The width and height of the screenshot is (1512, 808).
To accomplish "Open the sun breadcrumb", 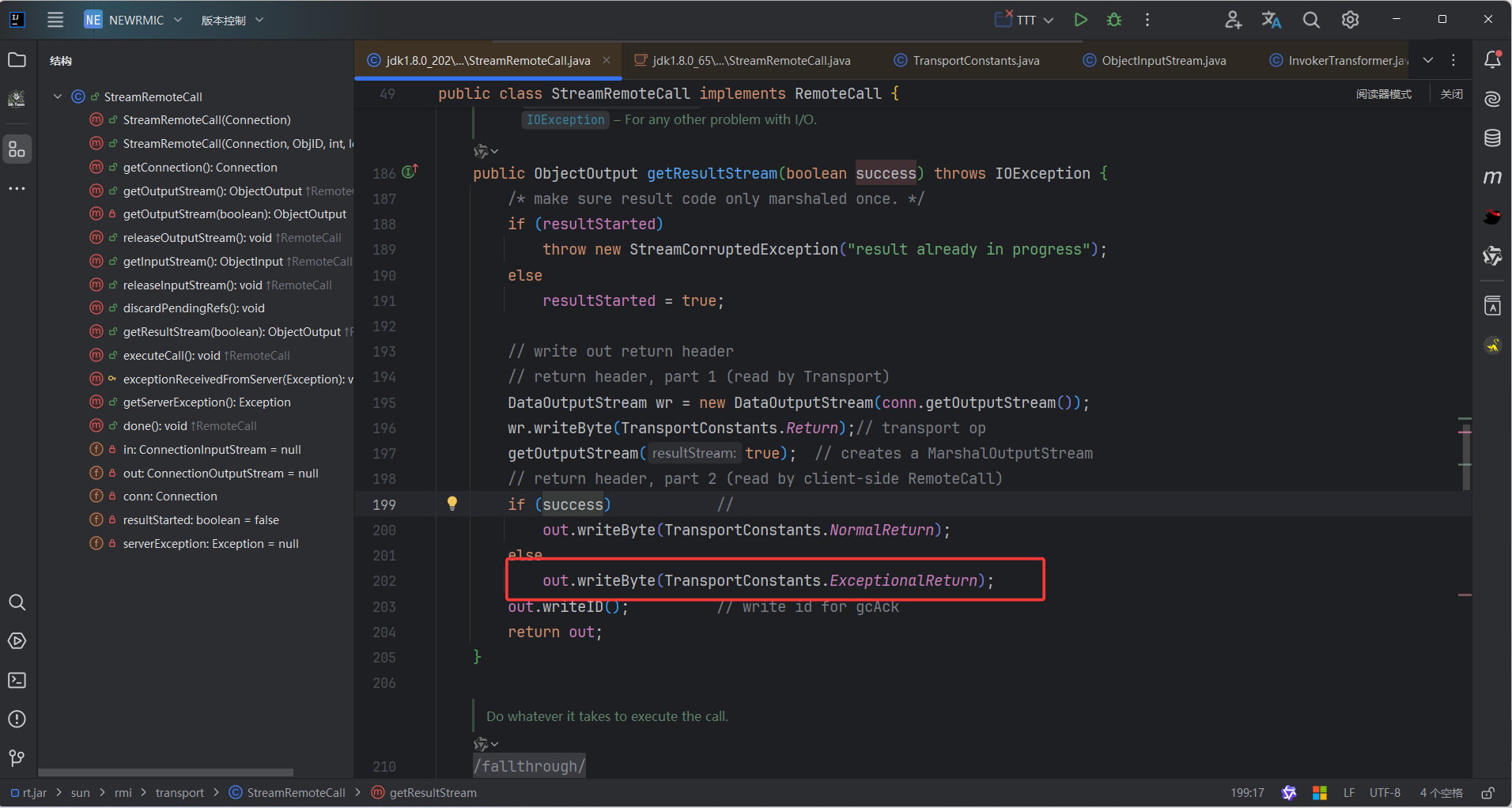I will coord(80,793).
